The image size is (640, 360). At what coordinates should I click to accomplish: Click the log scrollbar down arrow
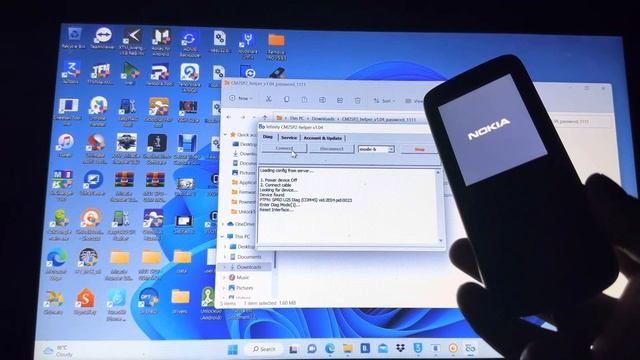(440, 241)
